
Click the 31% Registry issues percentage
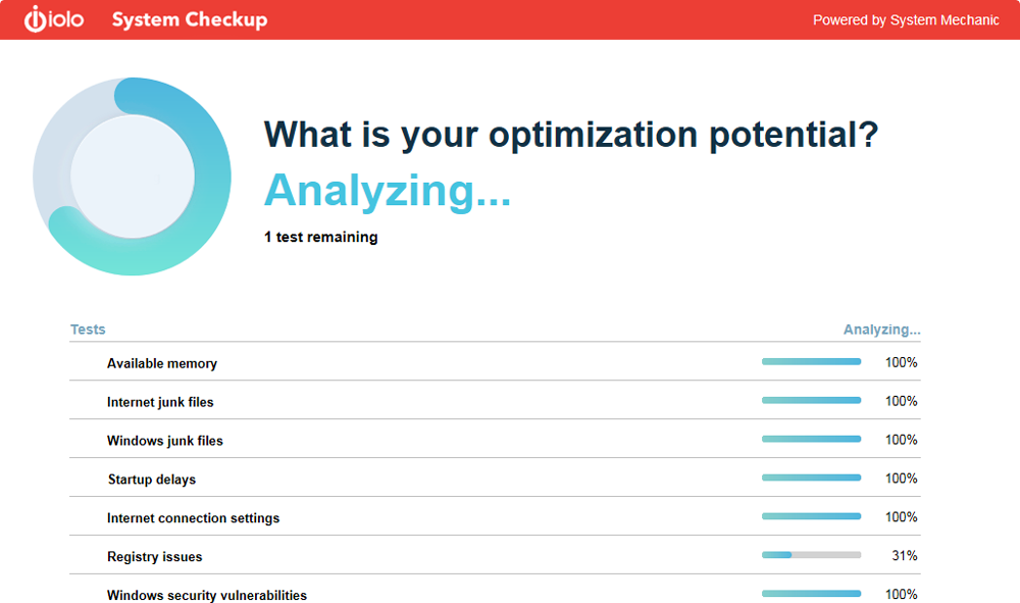click(x=904, y=555)
